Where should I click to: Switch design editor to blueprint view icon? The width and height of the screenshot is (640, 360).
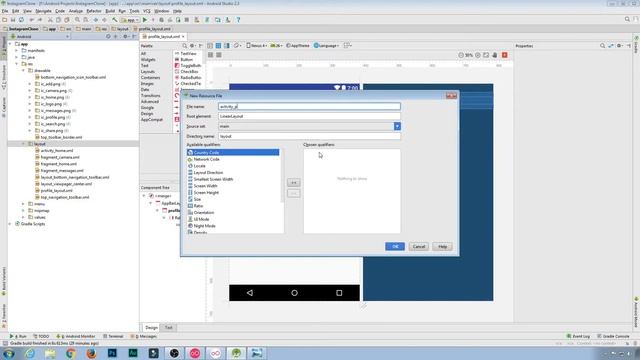point(218,46)
